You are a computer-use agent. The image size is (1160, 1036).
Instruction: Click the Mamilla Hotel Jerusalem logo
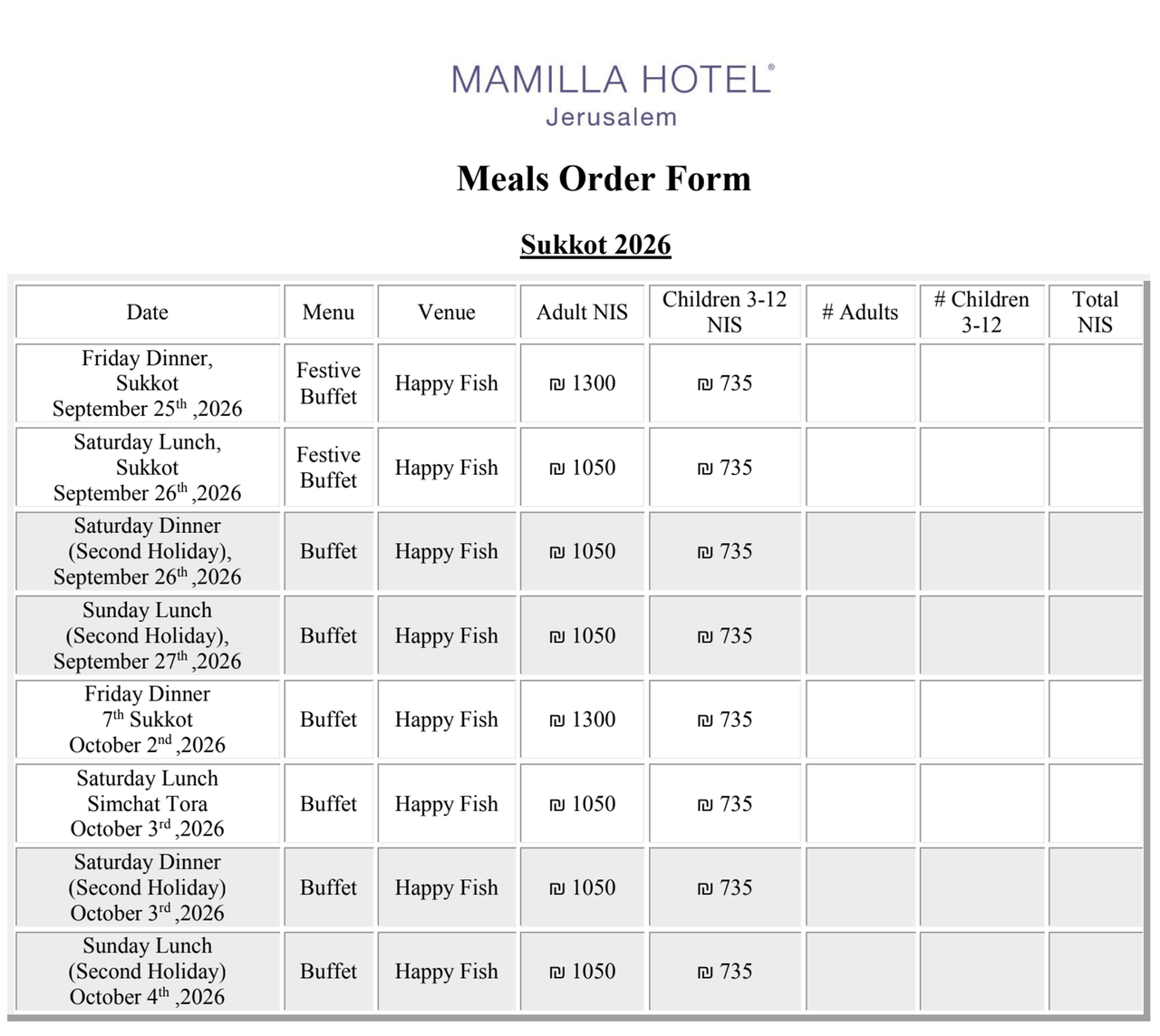tap(612, 94)
